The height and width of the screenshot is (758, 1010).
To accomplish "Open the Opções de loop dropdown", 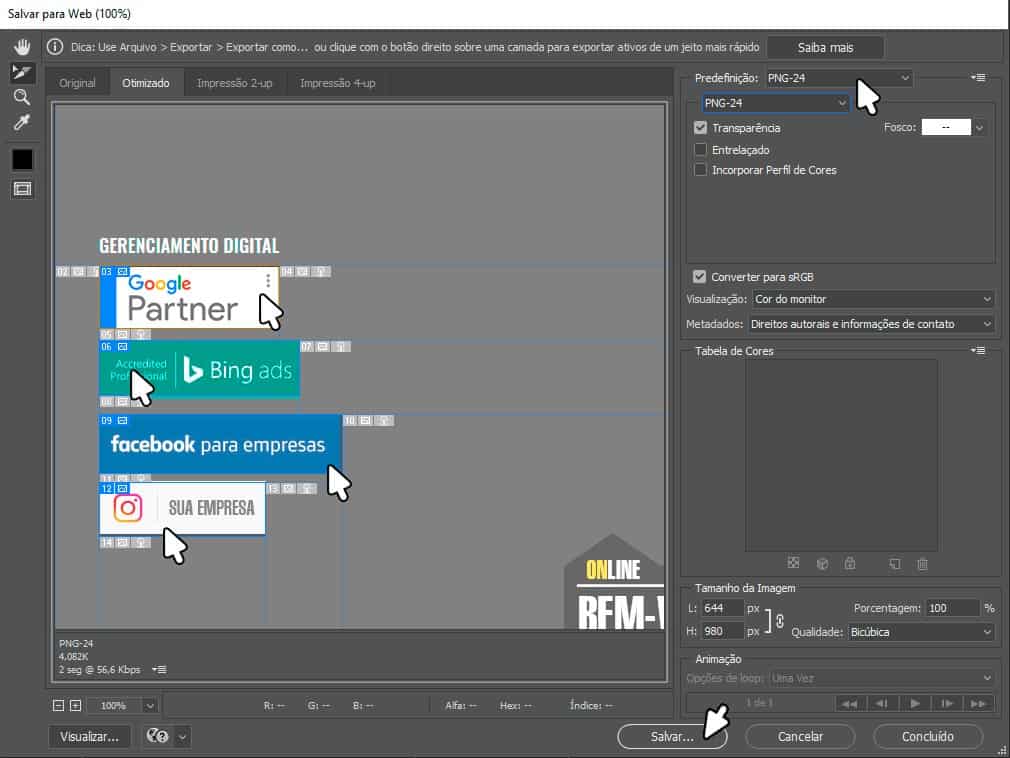I will pyautogui.click(x=881, y=678).
